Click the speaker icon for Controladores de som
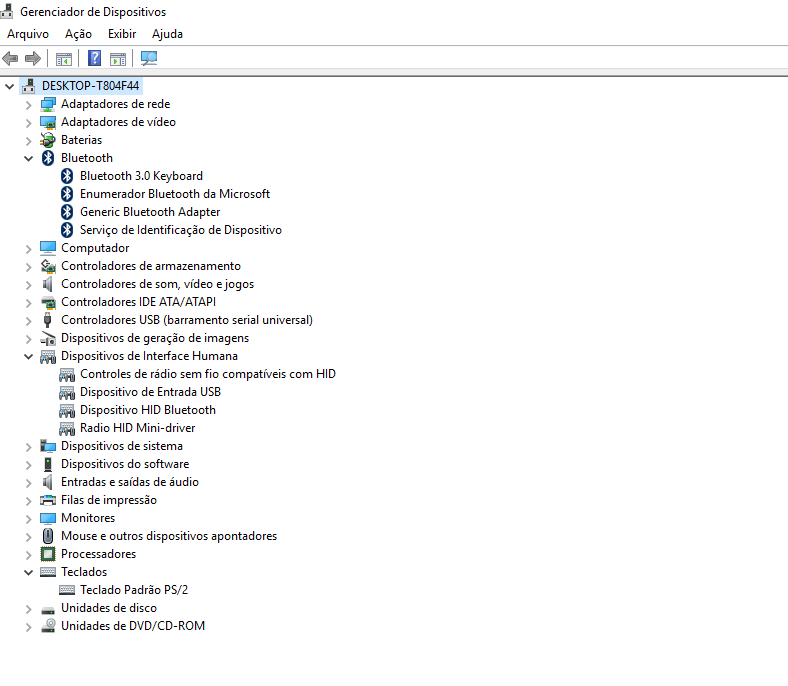788x686 pixels. pos(47,284)
